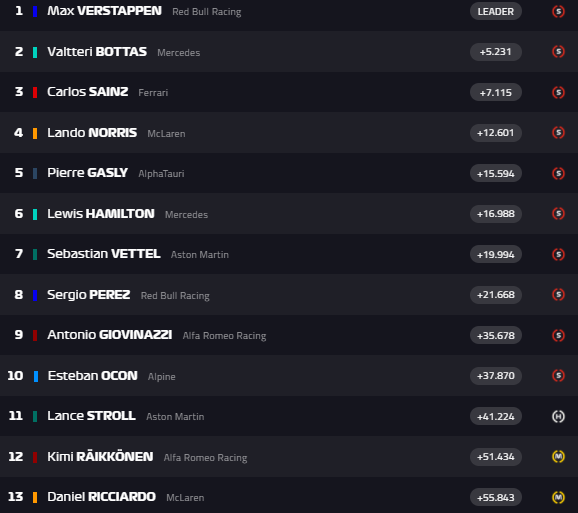This screenshot has height=513, width=578.
Task: Click the +5.231 gap badge
Action: (495, 52)
